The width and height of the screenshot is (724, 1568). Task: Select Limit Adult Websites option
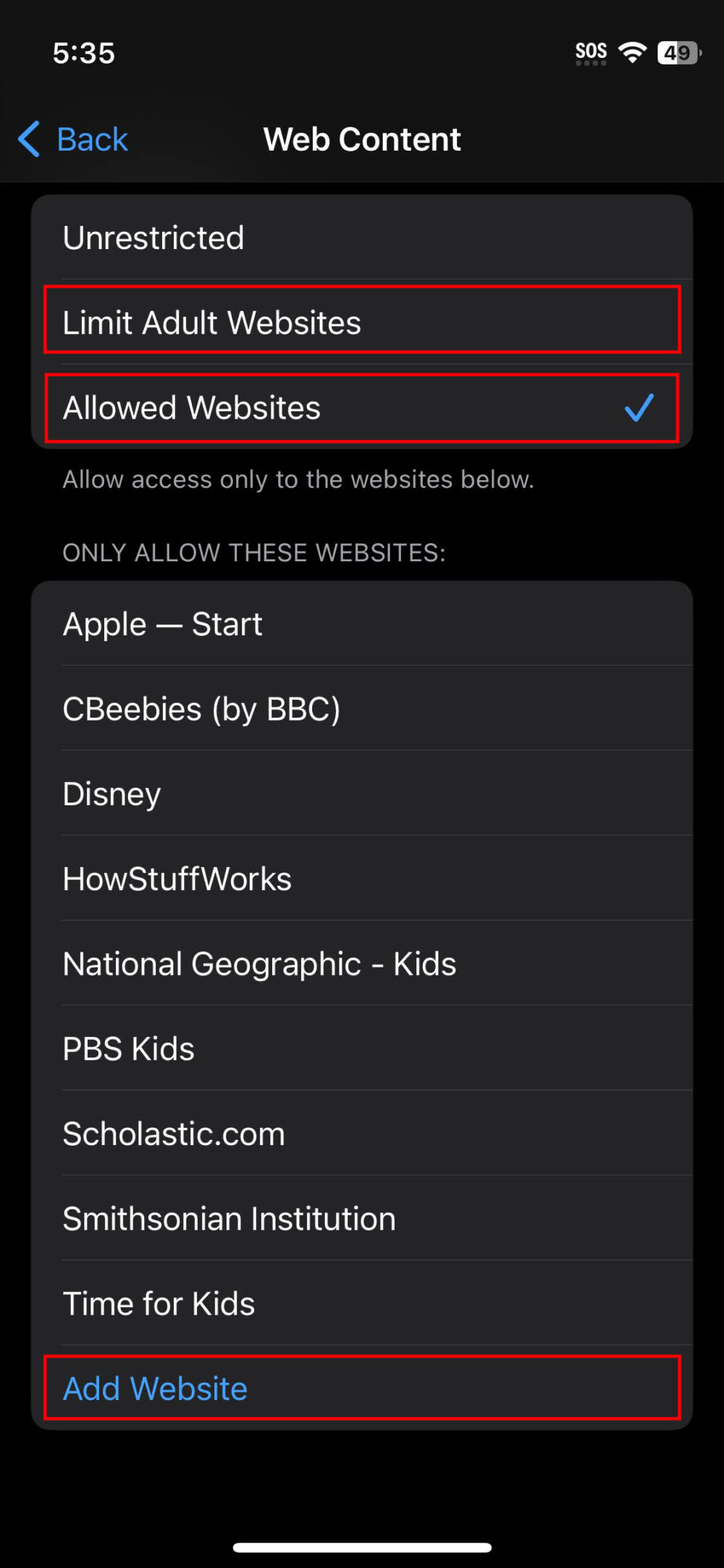(x=362, y=322)
